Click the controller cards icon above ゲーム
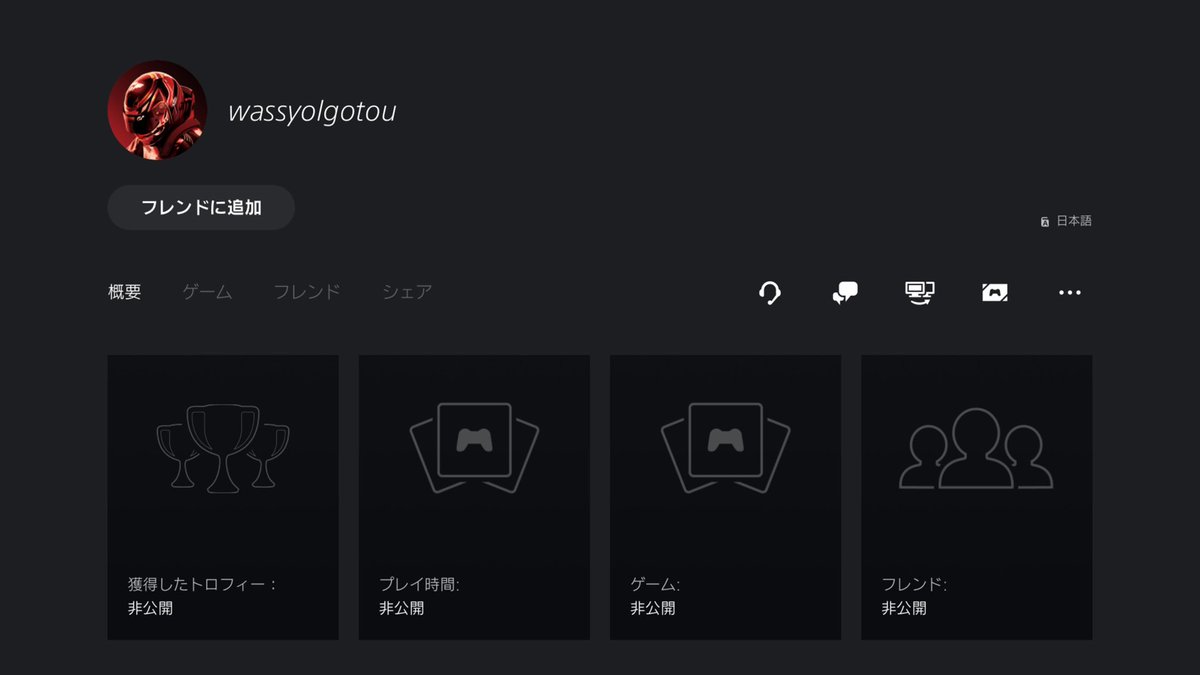 tap(725, 448)
